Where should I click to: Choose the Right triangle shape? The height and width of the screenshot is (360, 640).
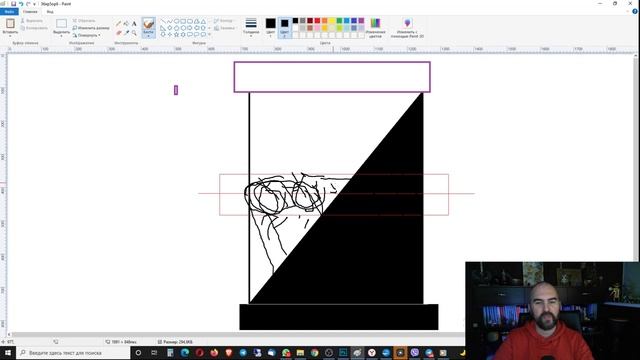pyautogui.click(x=163, y=28)
